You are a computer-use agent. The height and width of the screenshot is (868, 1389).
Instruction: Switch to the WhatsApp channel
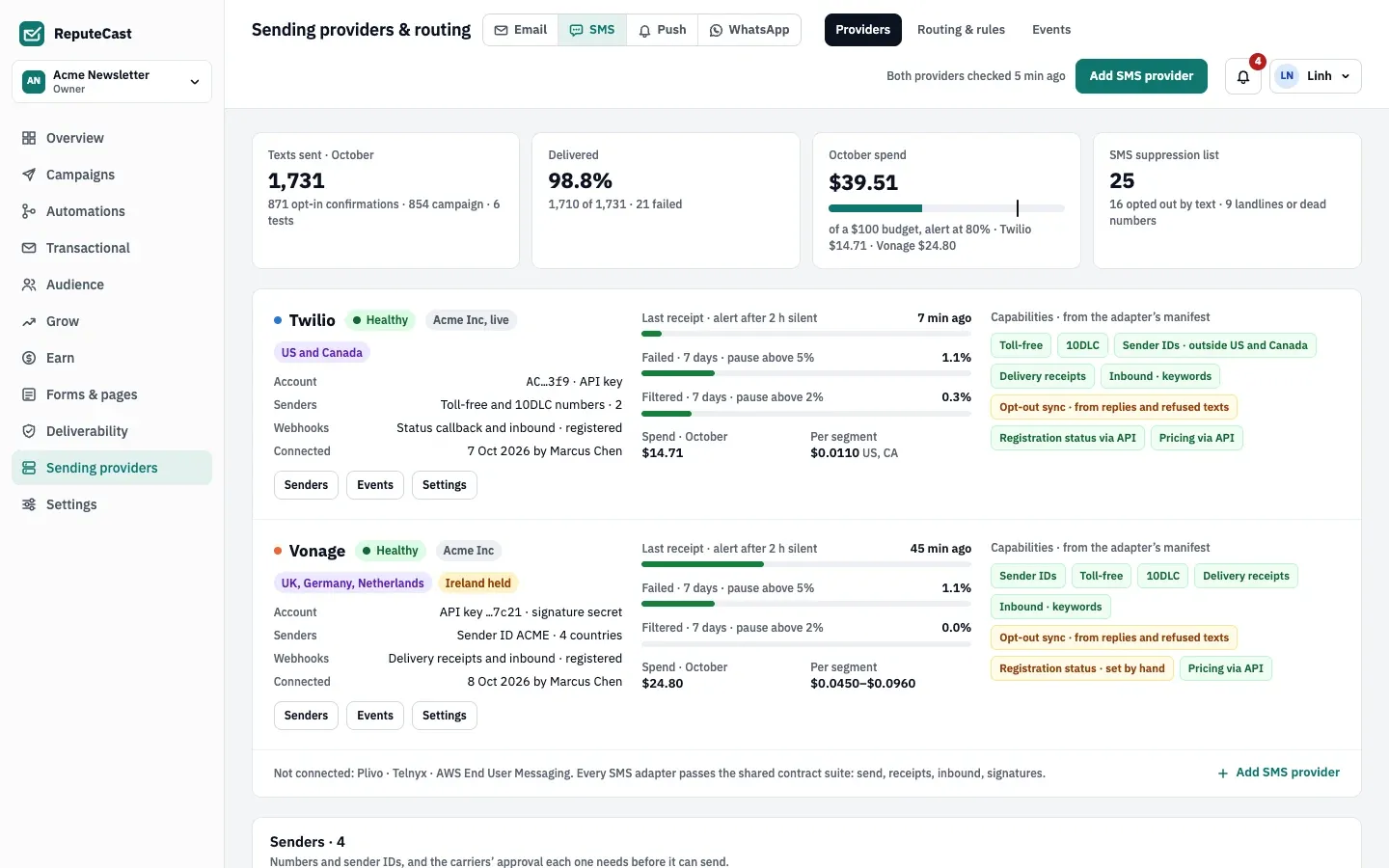click(x=749, y=30)
